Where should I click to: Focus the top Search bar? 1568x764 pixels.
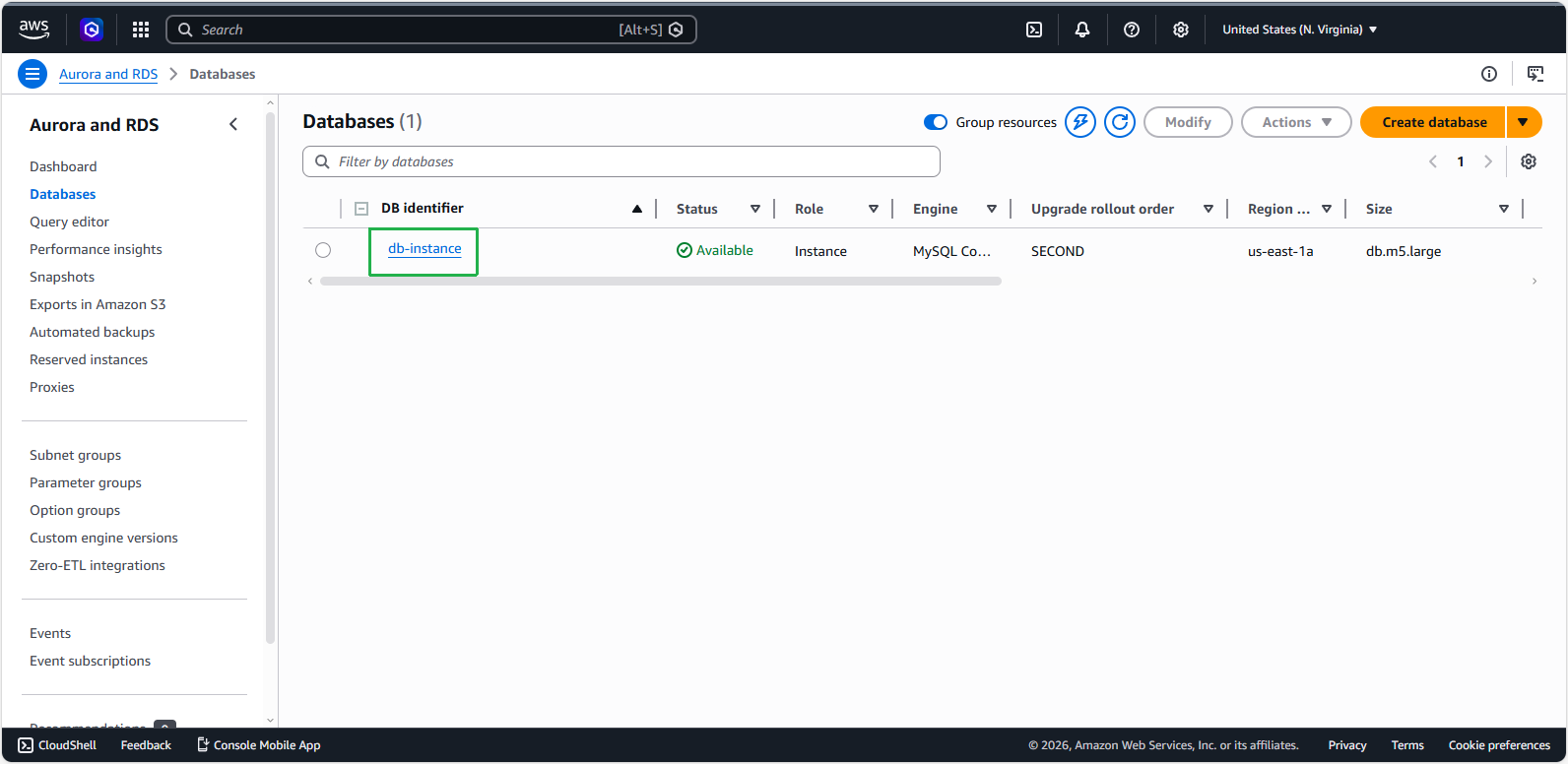coord(431,30)
